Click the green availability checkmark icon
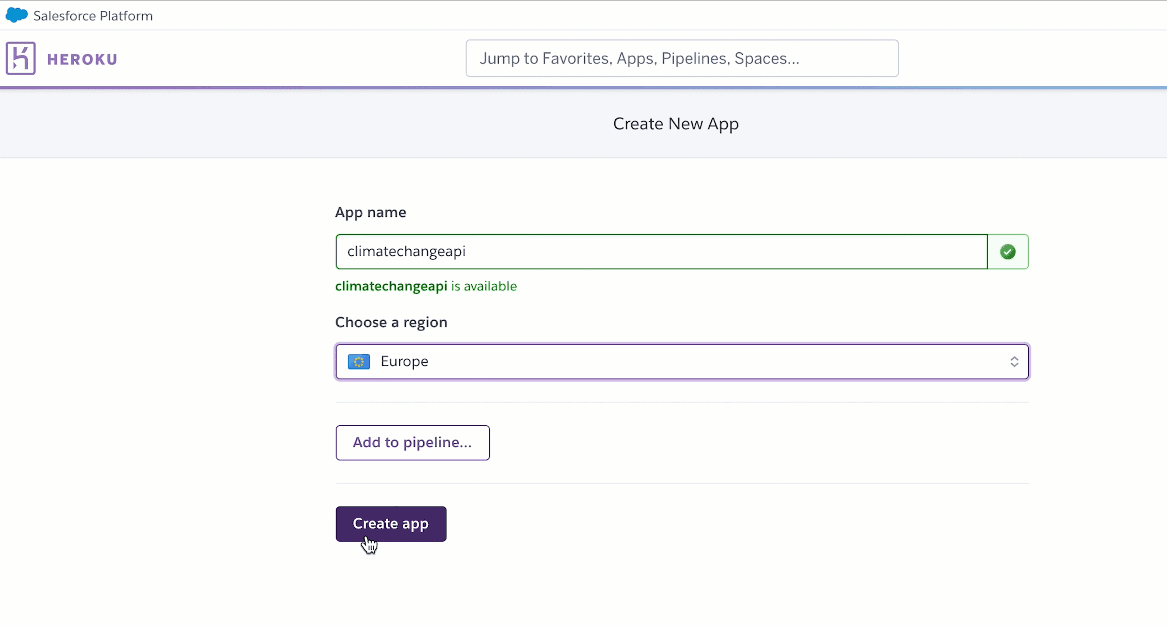 pos(1008,252)
